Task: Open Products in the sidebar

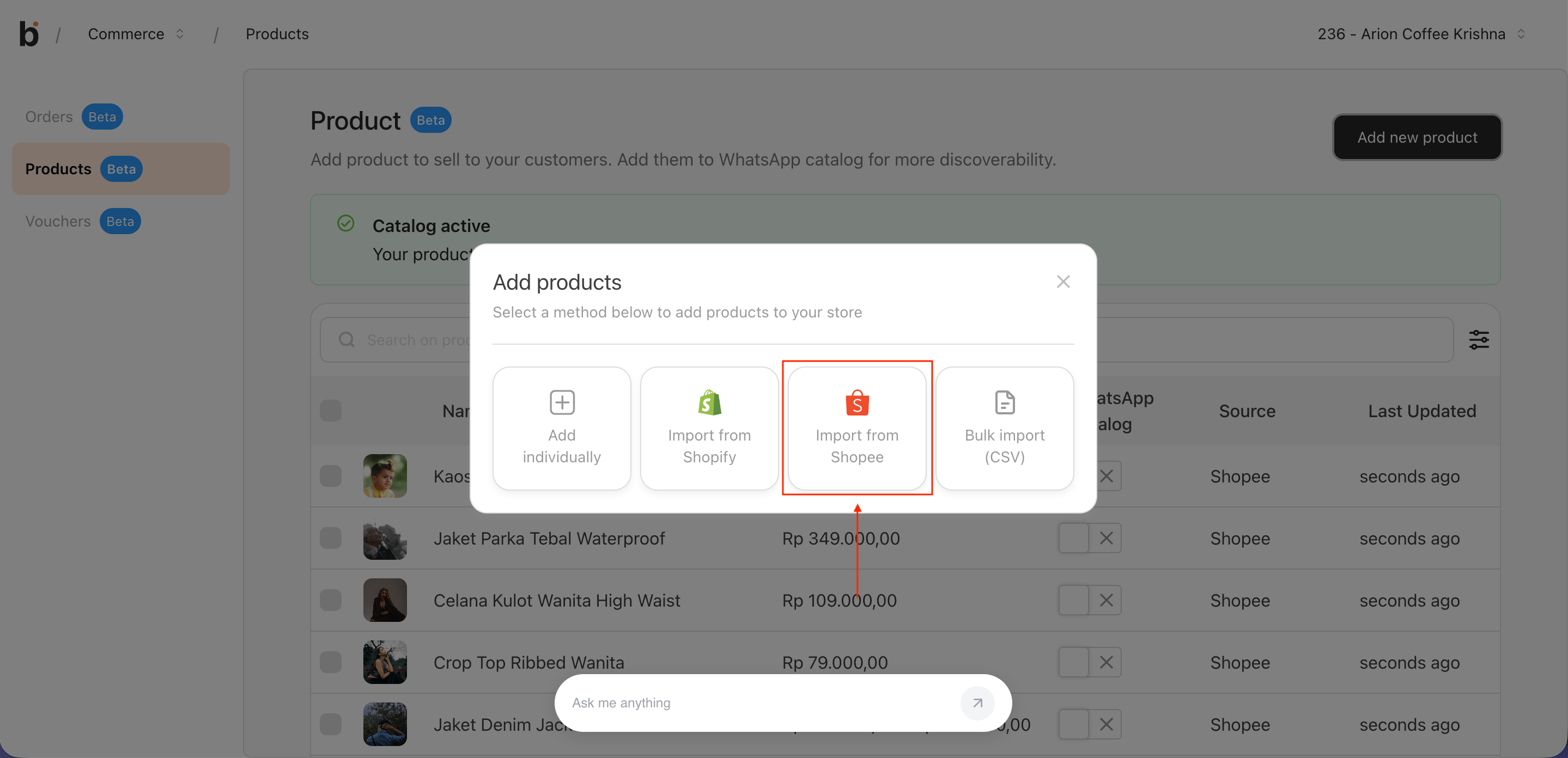Action: coord(120,169)
